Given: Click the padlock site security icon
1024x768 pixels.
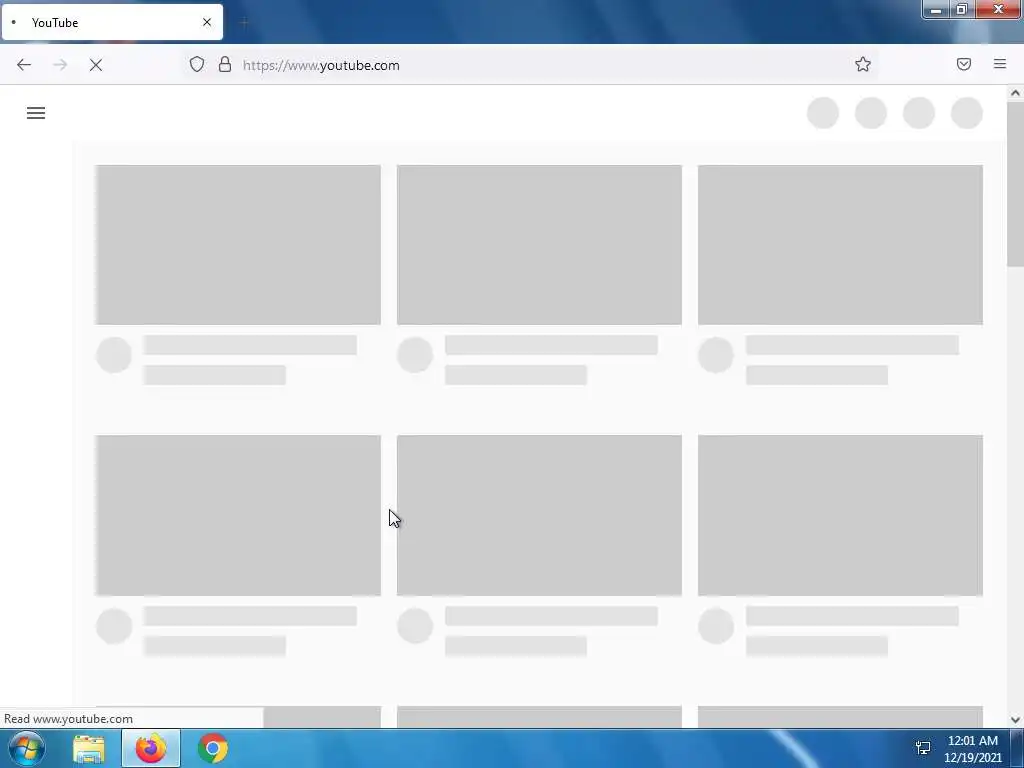Looking at the screenshot, I should [225, 64].
